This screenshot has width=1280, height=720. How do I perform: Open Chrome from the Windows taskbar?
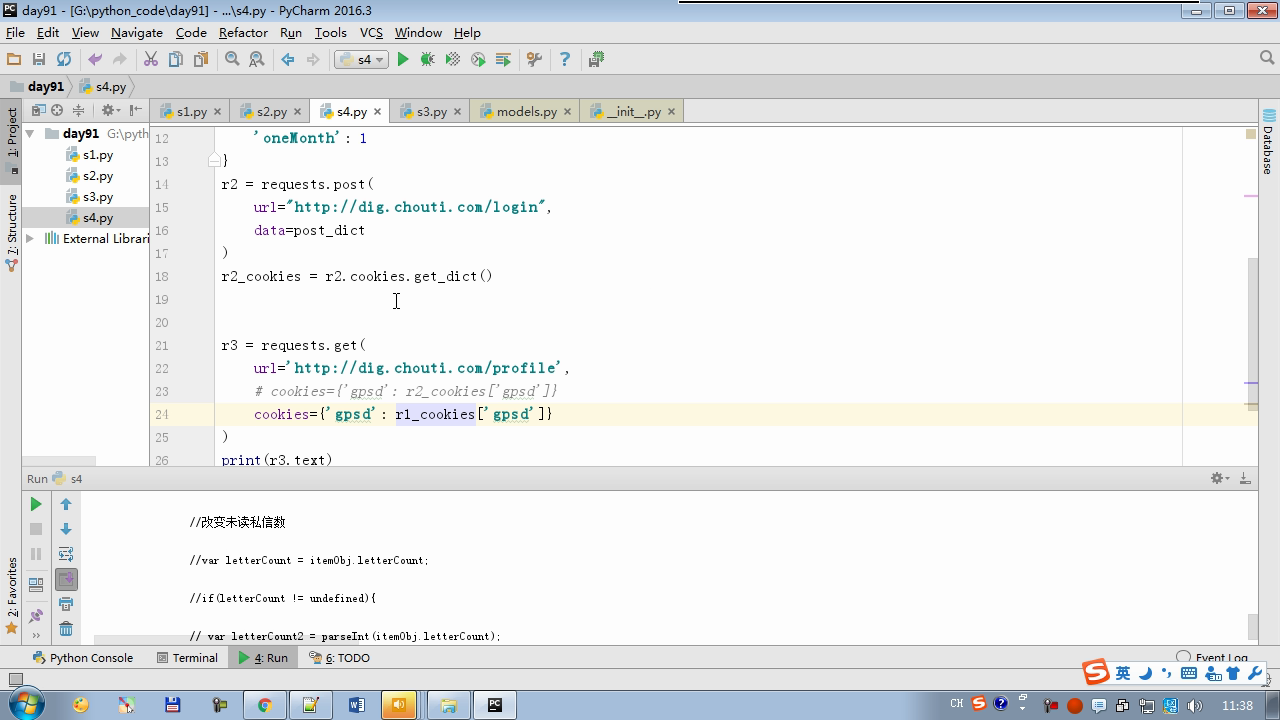coord(264,705)
